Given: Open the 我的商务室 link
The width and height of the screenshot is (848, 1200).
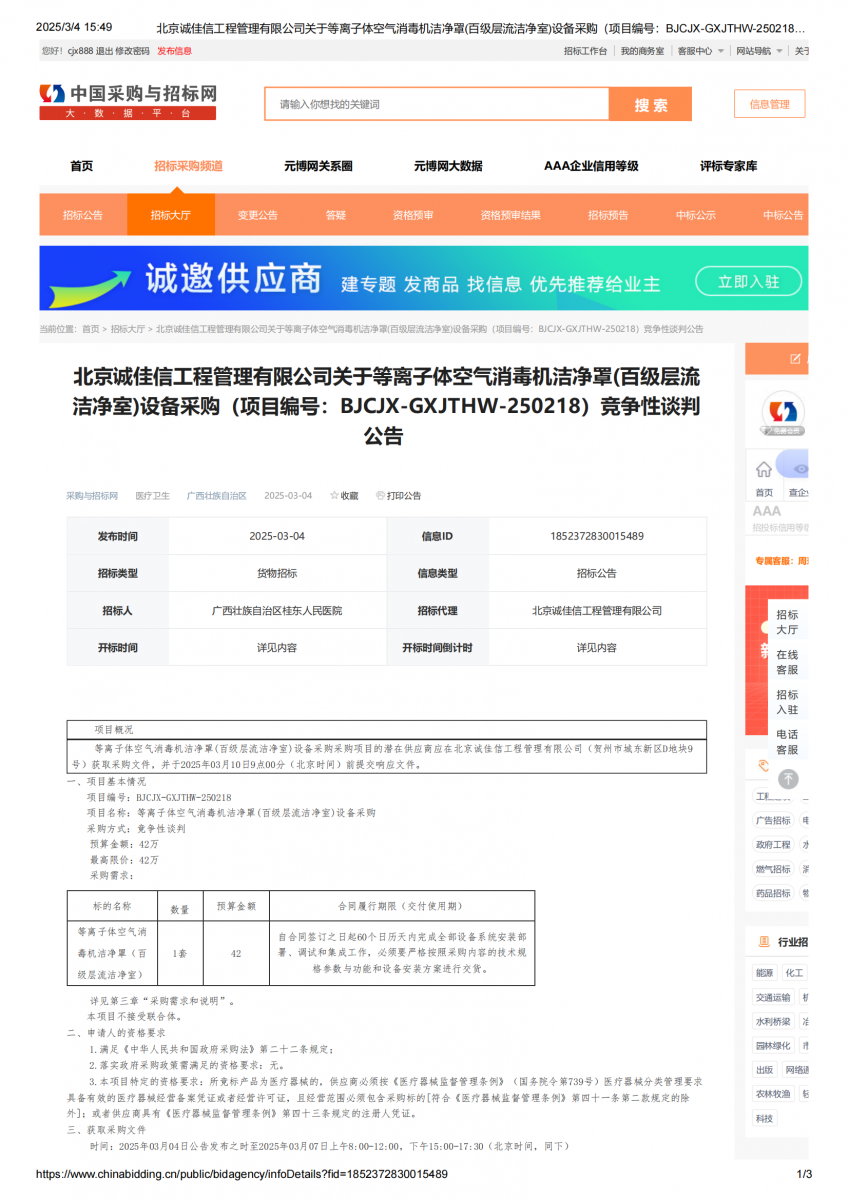Looking at the screenshot, I should 642,51.
